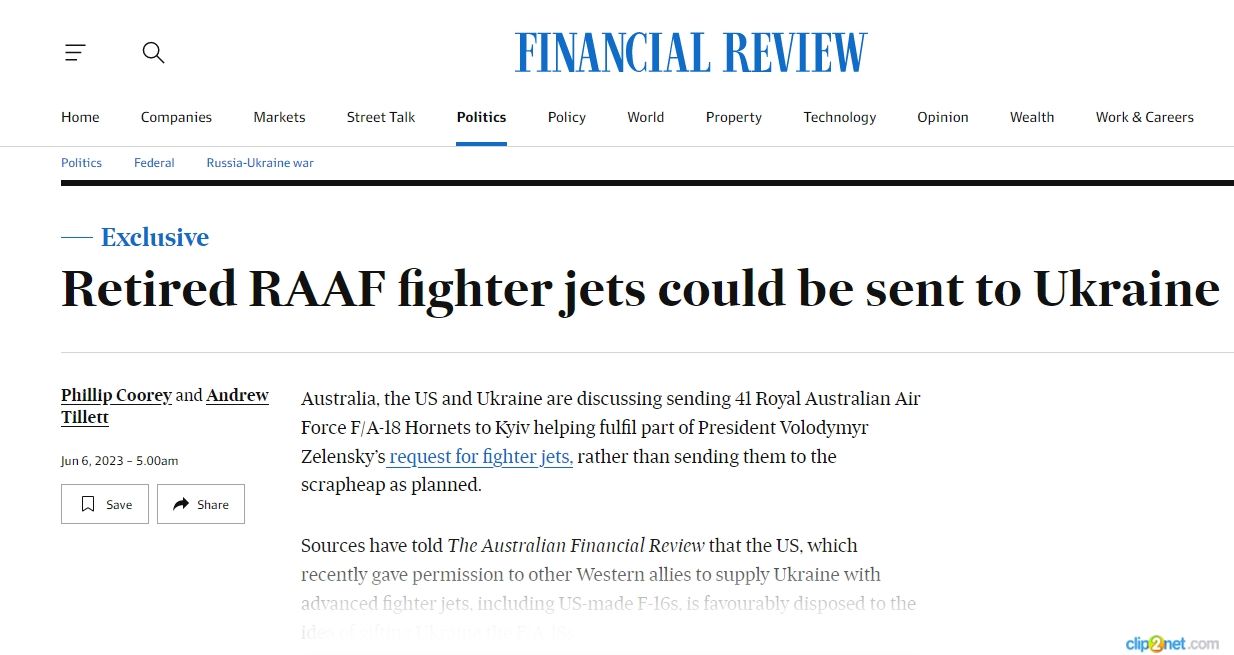Open the Policy section
The image size is (1234, 655).
pos(567,117)
